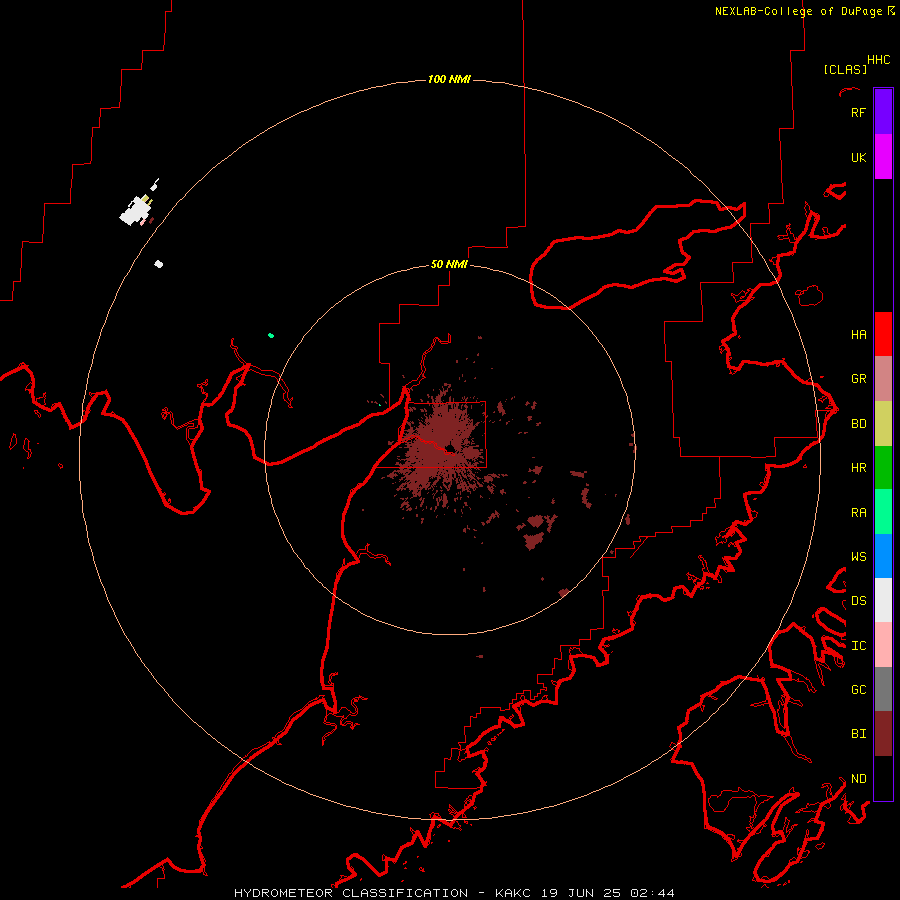Screen dimensions: 900x900
Task: Click the RF legend label
Action: (858, 112)
